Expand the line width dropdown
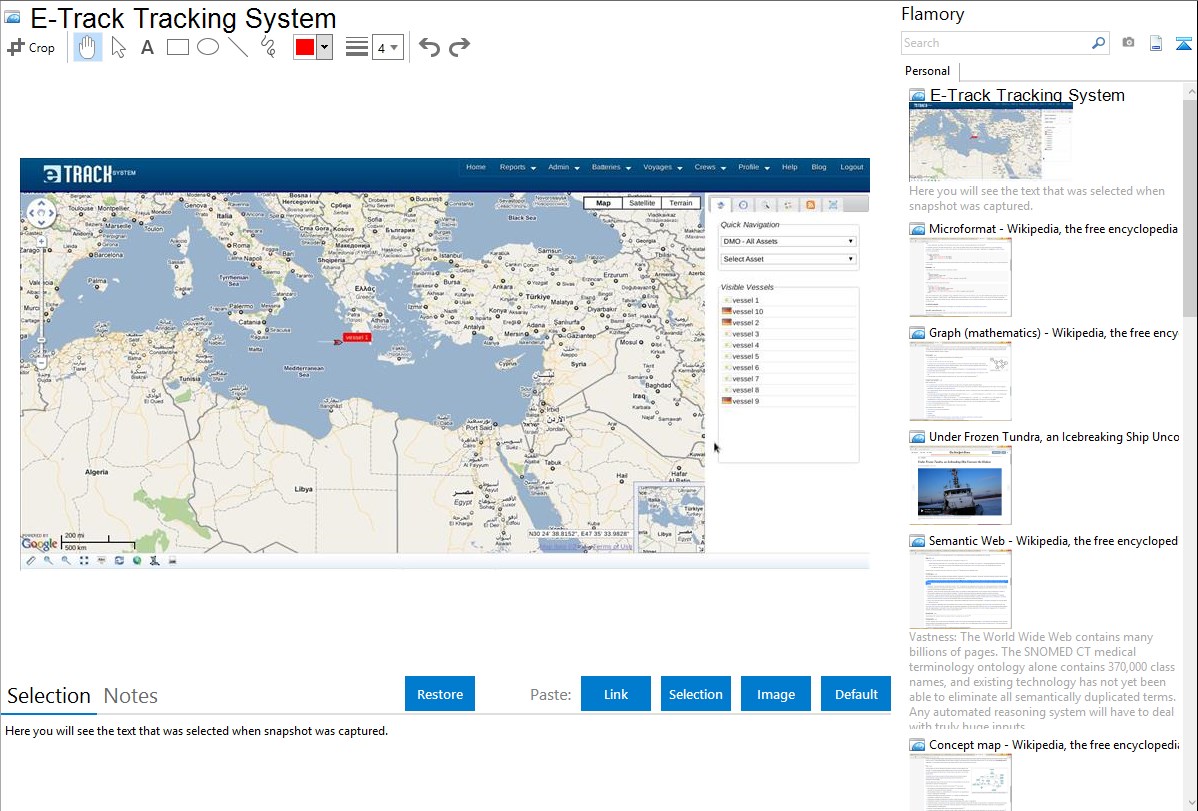The height and width of the screenshot is (811, 1198). tap(387, 47)
